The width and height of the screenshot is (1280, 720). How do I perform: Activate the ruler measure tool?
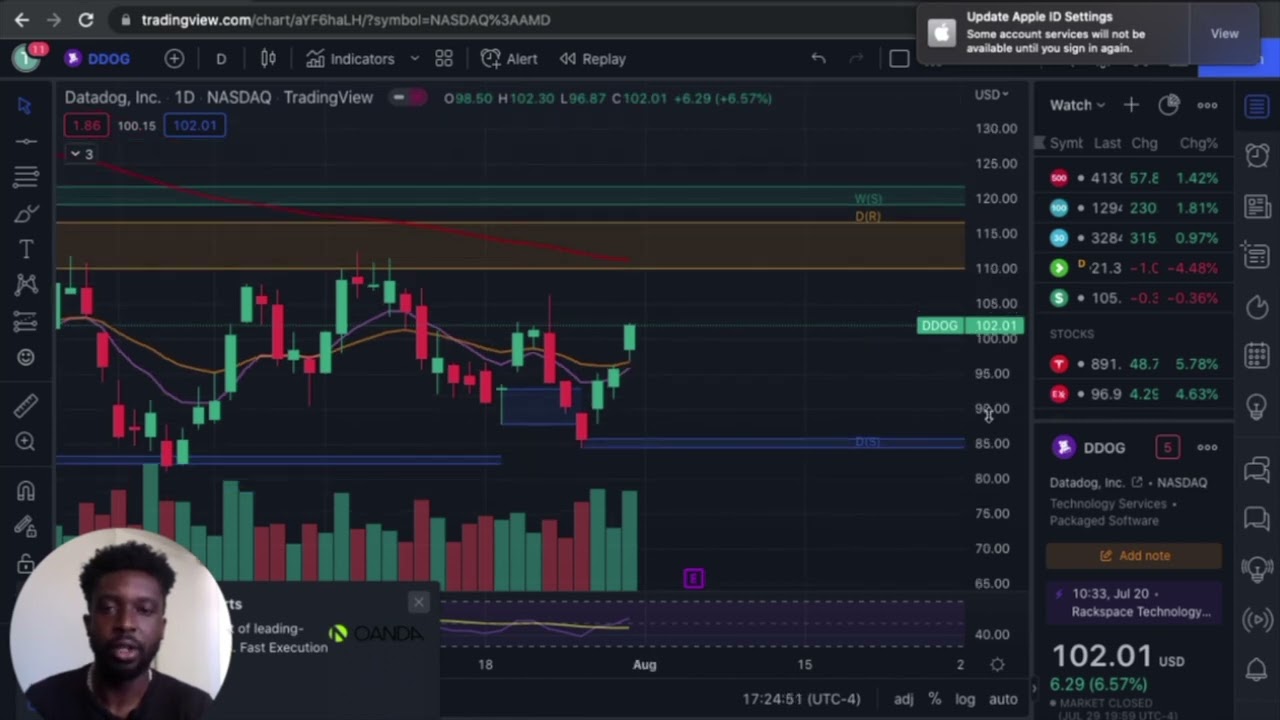pos(25,405)
